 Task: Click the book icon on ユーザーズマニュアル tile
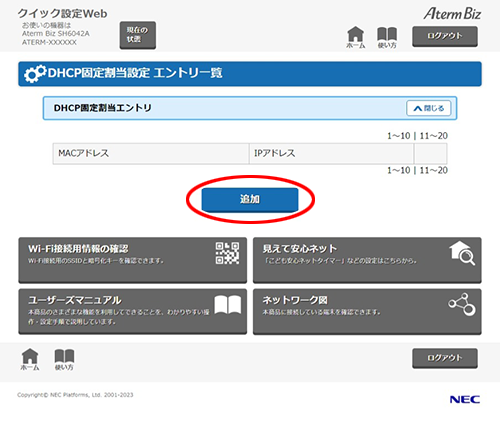point(228,304)
